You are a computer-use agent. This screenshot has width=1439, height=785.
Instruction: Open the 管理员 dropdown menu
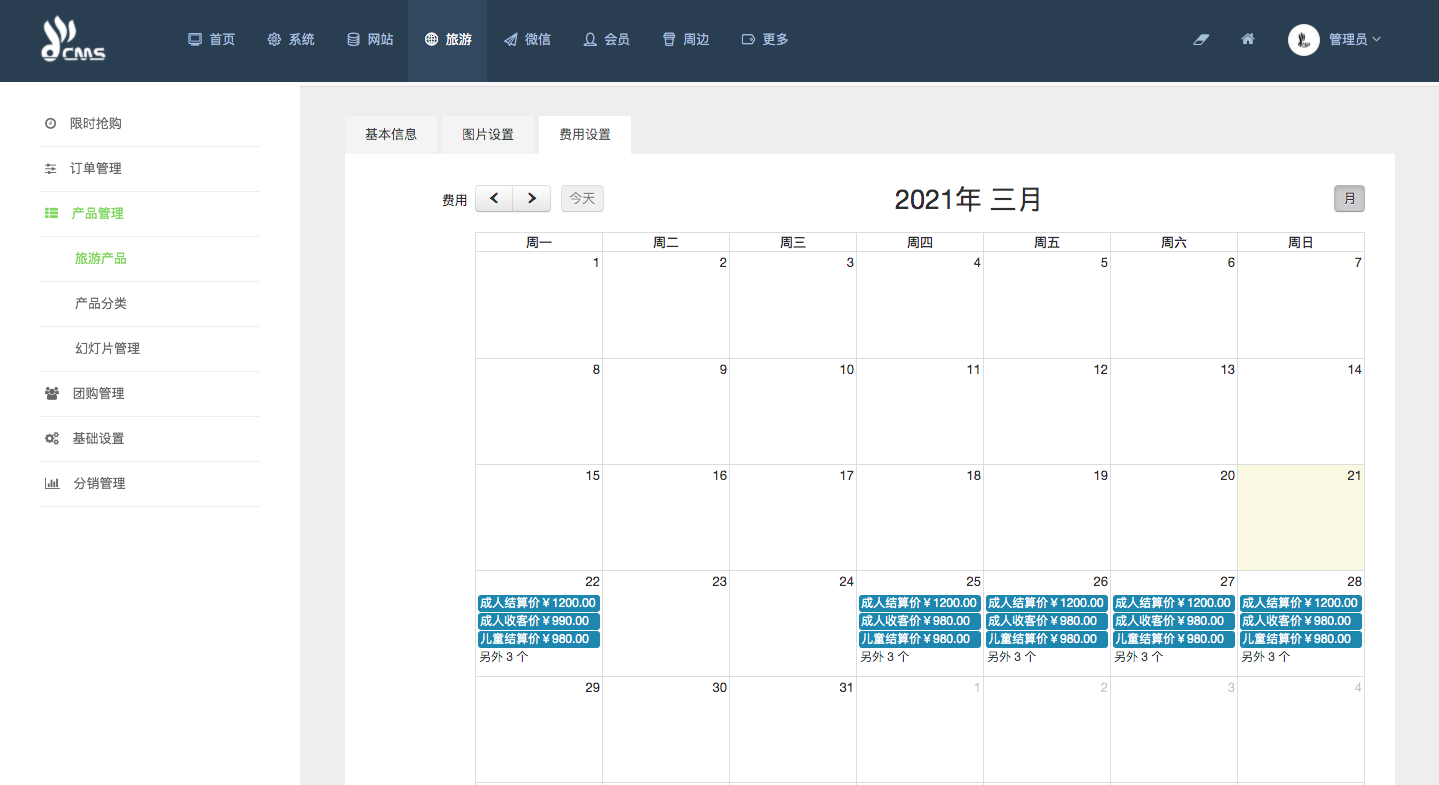tap(1354, 40)
